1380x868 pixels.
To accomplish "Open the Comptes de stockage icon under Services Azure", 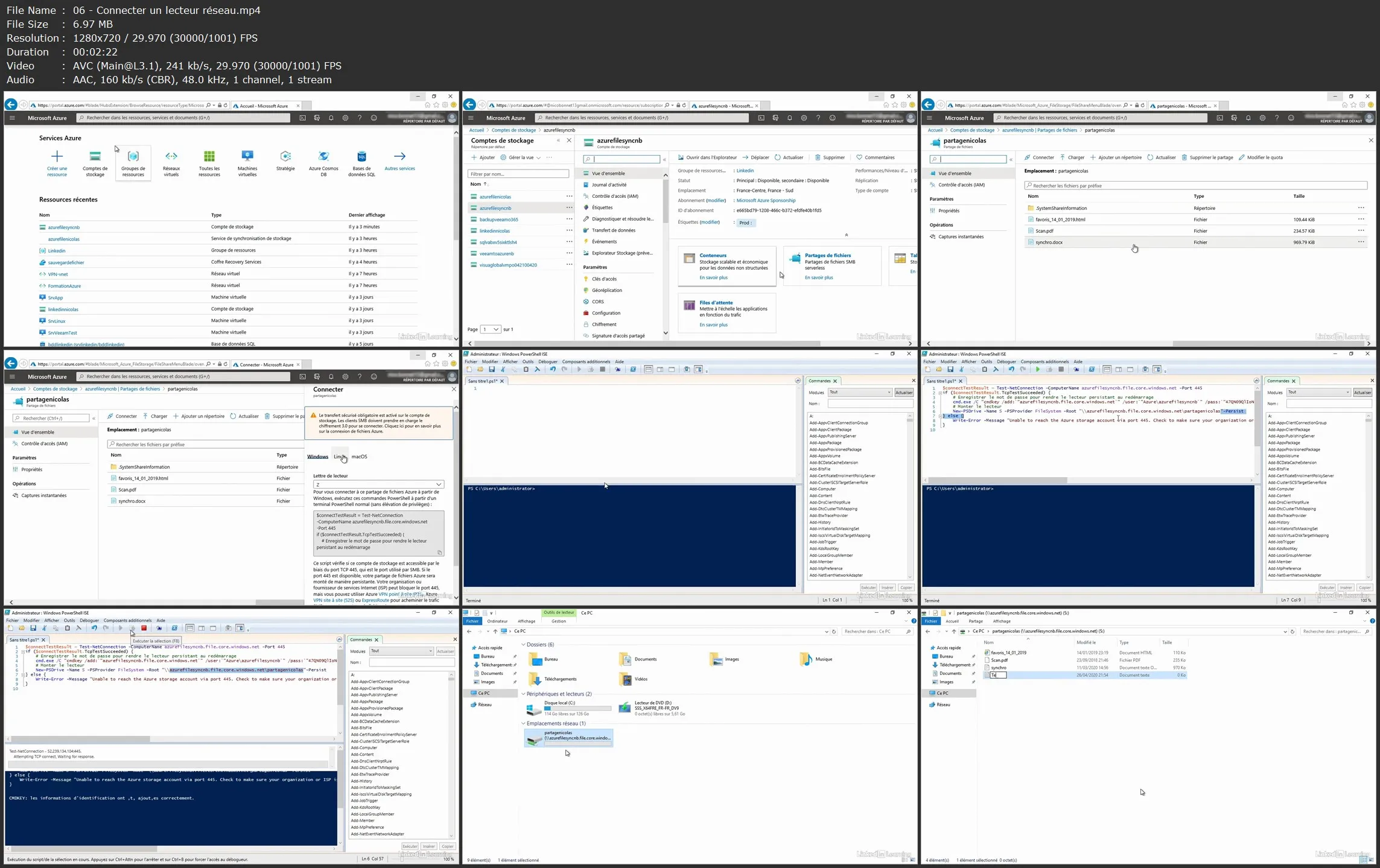I will (x=95, y=163).
